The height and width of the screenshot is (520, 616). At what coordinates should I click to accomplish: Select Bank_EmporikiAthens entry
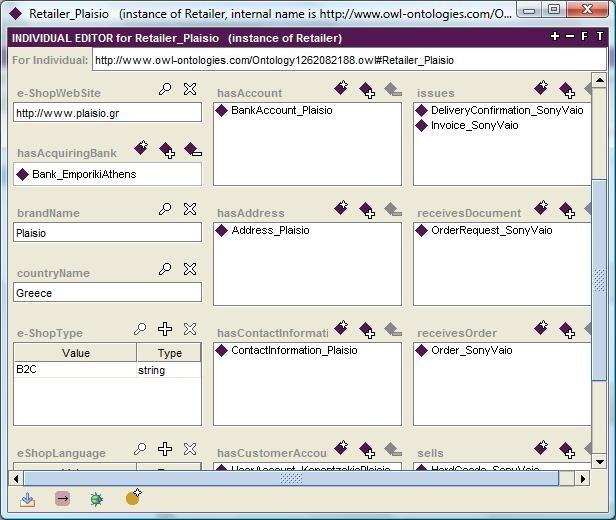click(77, 174)
